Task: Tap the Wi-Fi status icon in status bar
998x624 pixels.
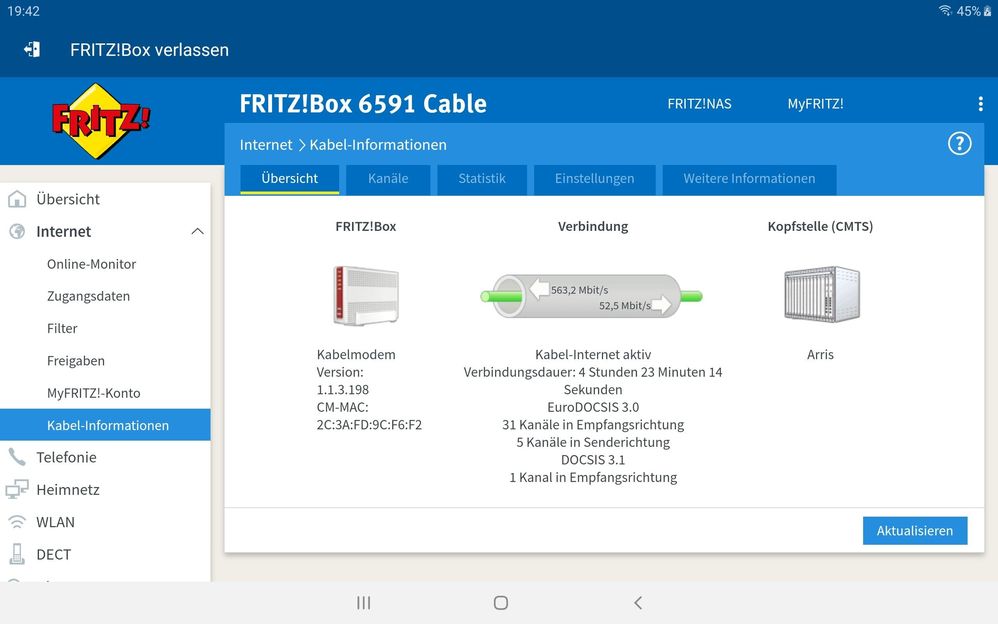Action: point(945,11)
